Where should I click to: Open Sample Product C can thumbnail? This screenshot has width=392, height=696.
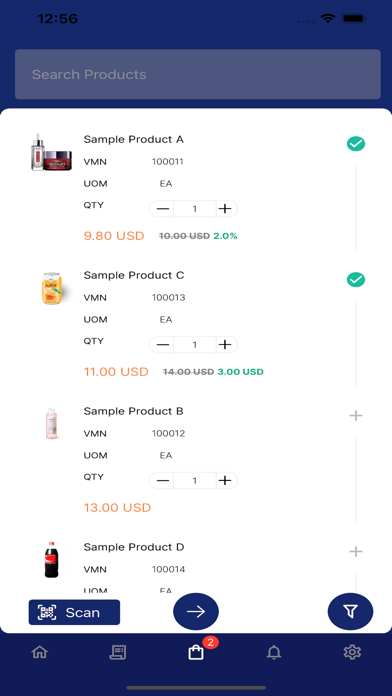[51, 289]
